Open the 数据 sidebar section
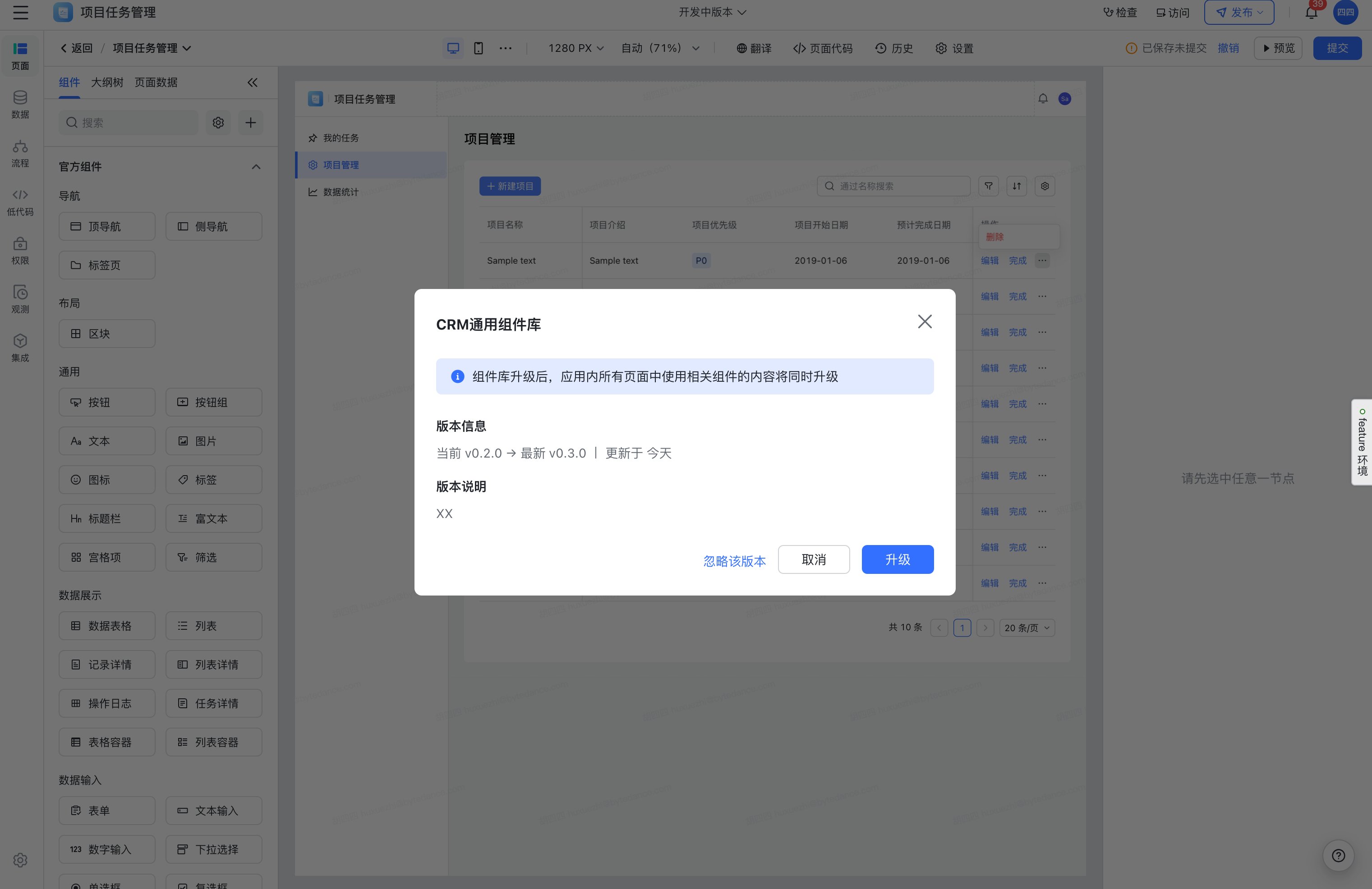The image size is (1372, 889). click(x=20, y=105)
